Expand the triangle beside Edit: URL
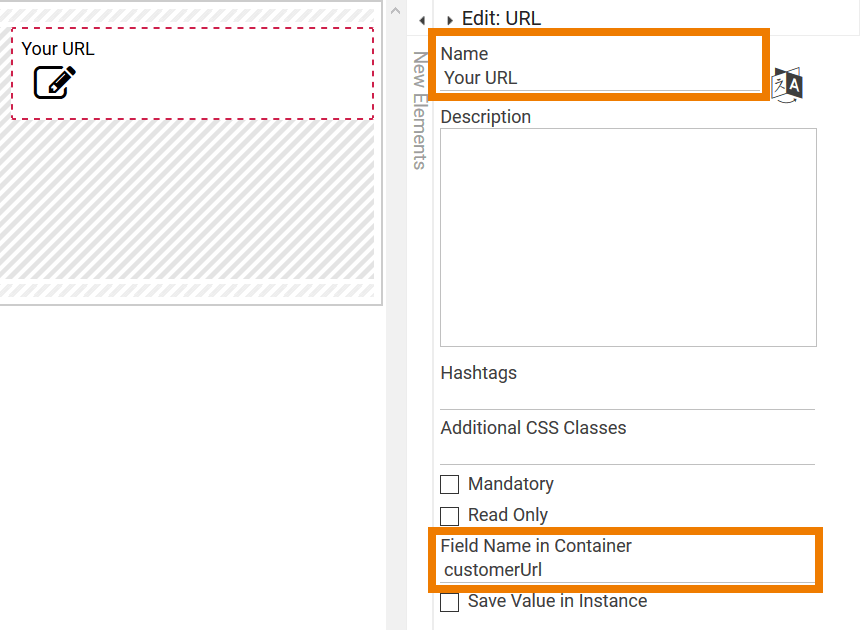This screenshot has height=630, width=860. click(449, 20)
